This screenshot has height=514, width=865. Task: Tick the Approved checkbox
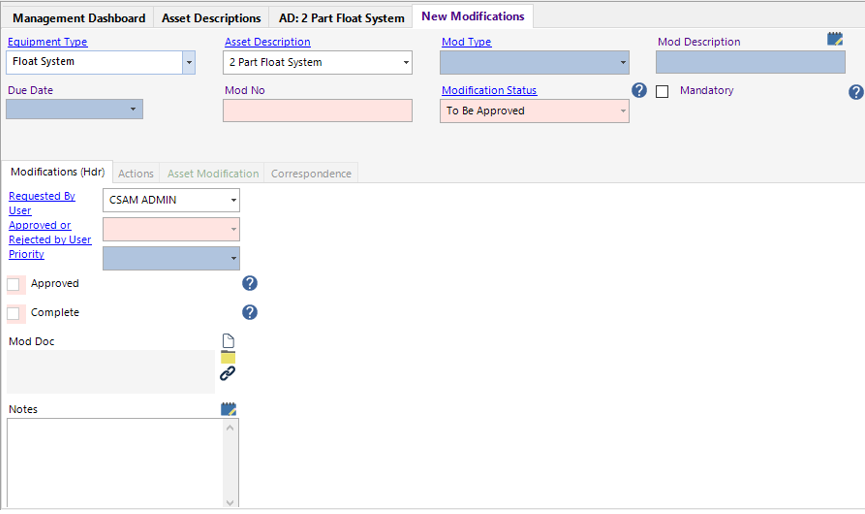[14, 284]
